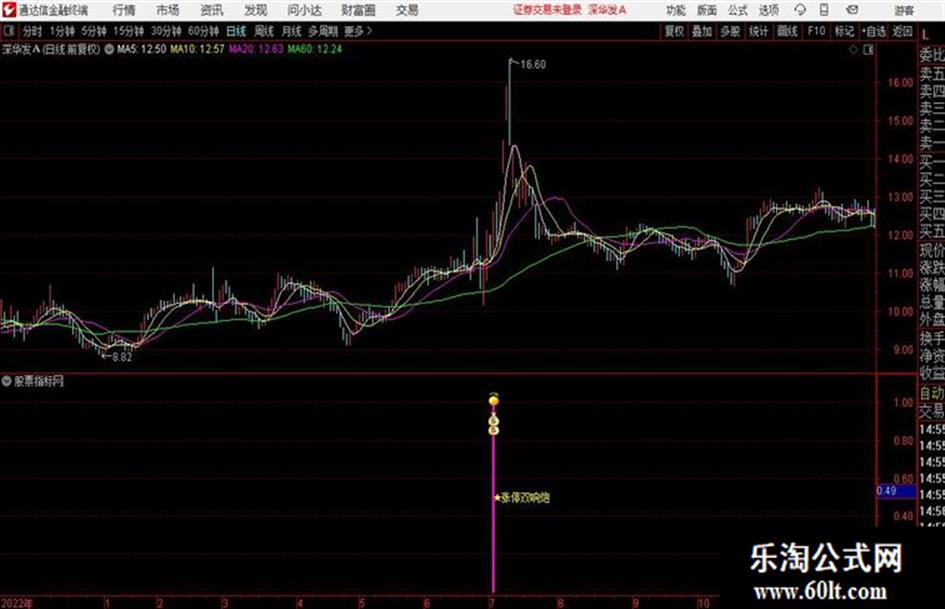
Task: Add stock via 自选 button
Action: pos(874,31)
